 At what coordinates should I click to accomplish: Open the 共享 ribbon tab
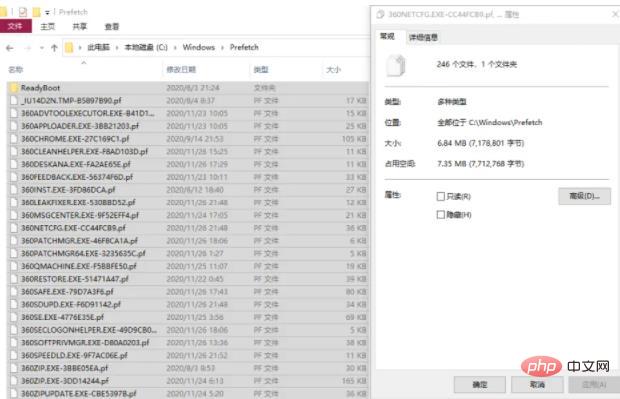(79, 26)
